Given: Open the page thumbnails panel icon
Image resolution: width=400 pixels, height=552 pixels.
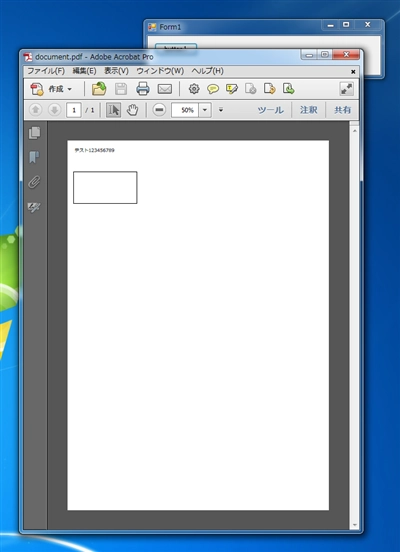Looking at the screenshot, I should [34, 133].
